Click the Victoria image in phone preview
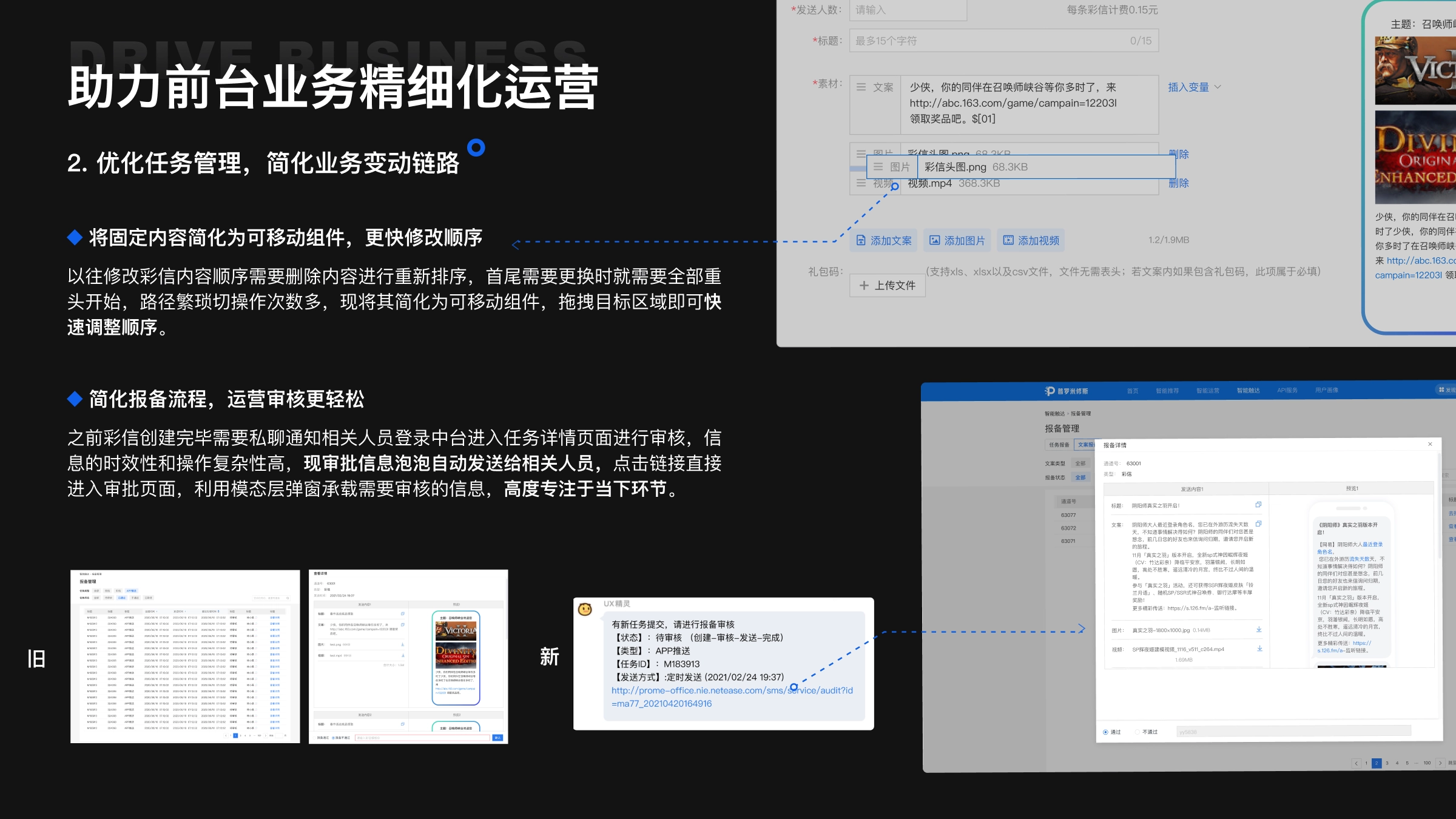 tap(1415, 71)
